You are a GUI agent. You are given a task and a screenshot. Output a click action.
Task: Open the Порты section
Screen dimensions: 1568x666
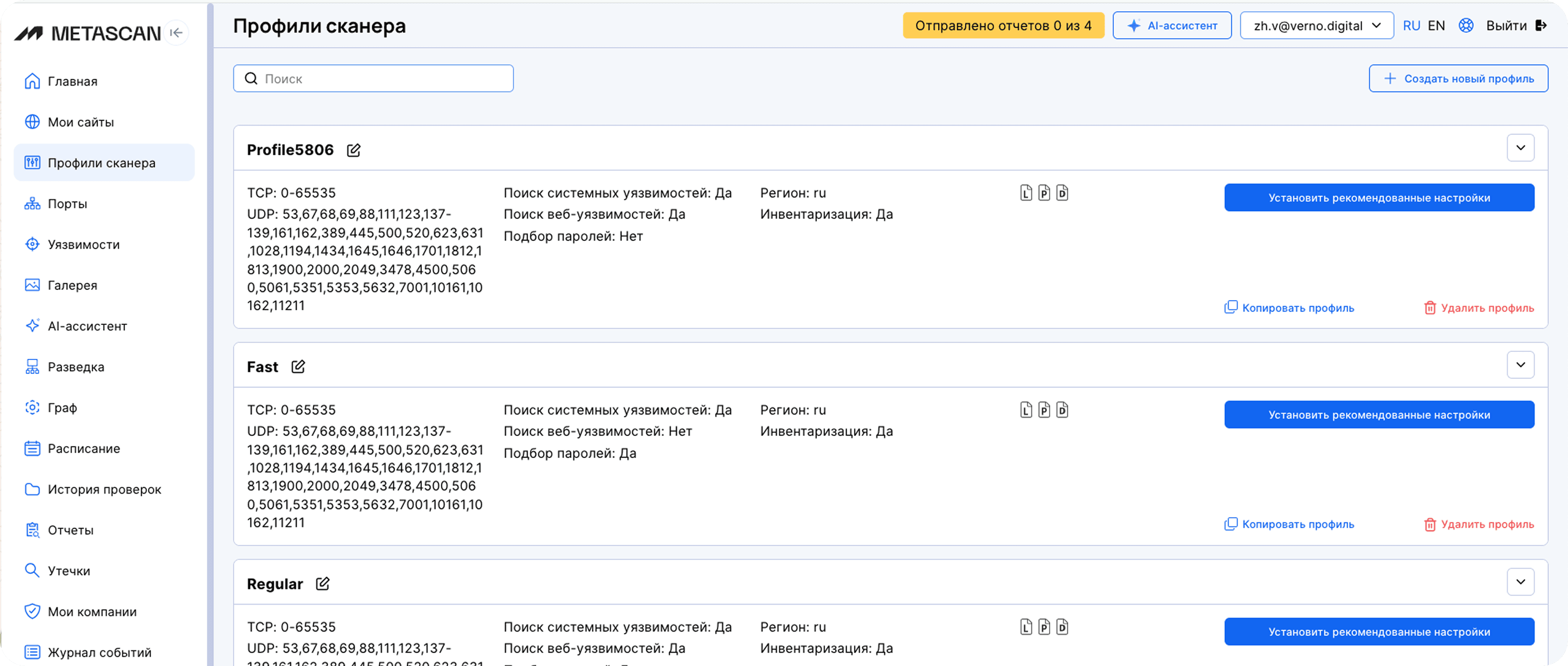pyautogui.click(x=104, y=203)
